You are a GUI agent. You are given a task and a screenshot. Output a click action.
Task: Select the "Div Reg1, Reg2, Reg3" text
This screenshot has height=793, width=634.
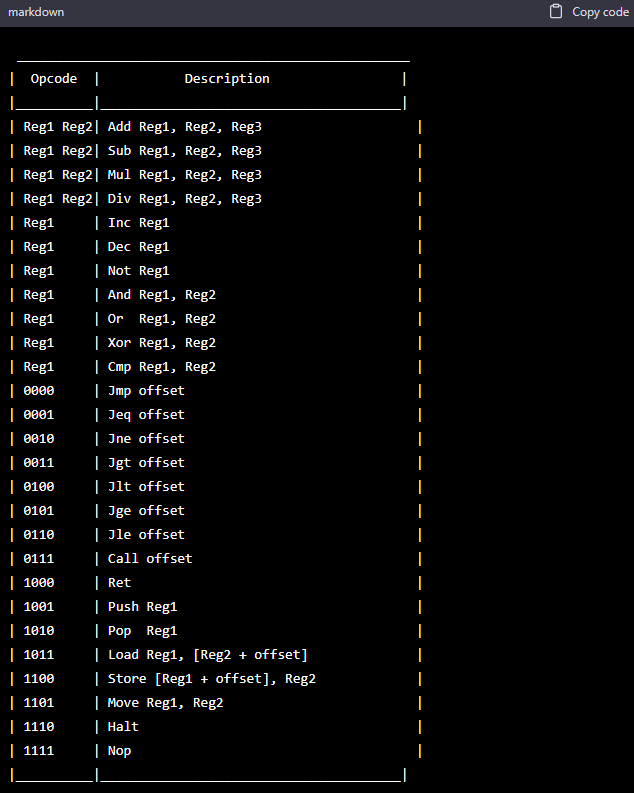(185, 199)
